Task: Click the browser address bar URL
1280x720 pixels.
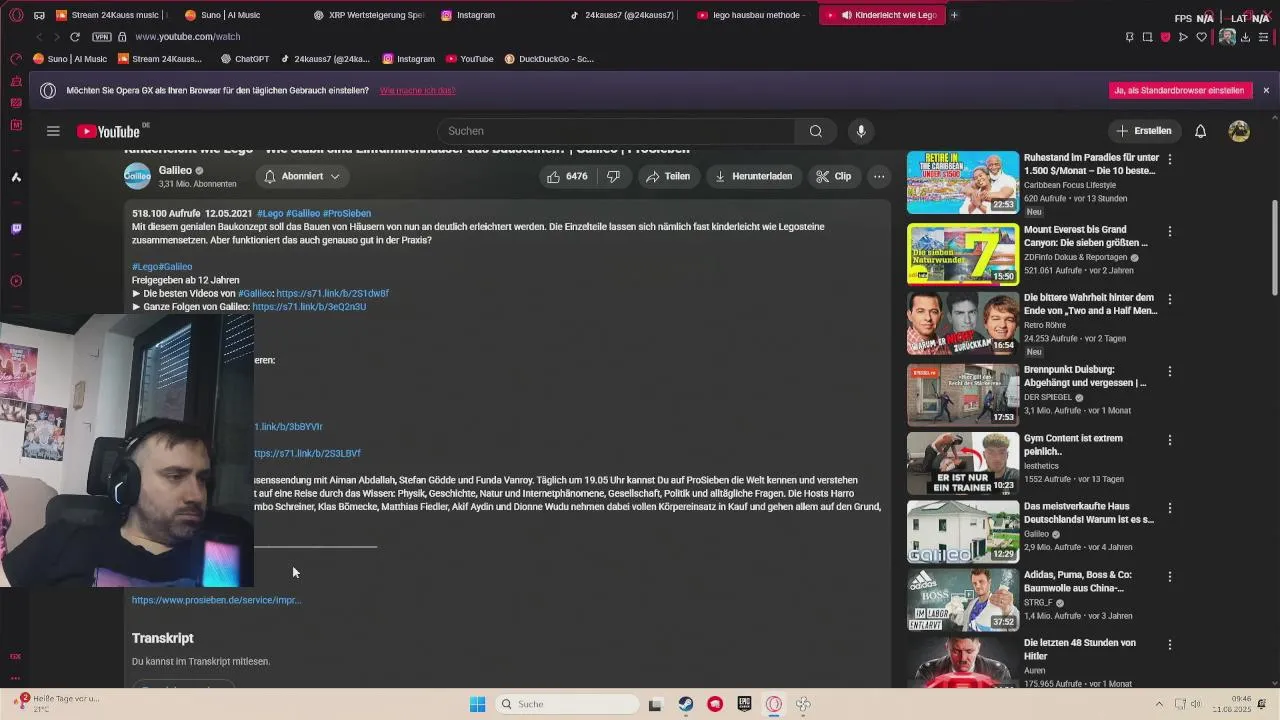Action: (x=188, y=37)
